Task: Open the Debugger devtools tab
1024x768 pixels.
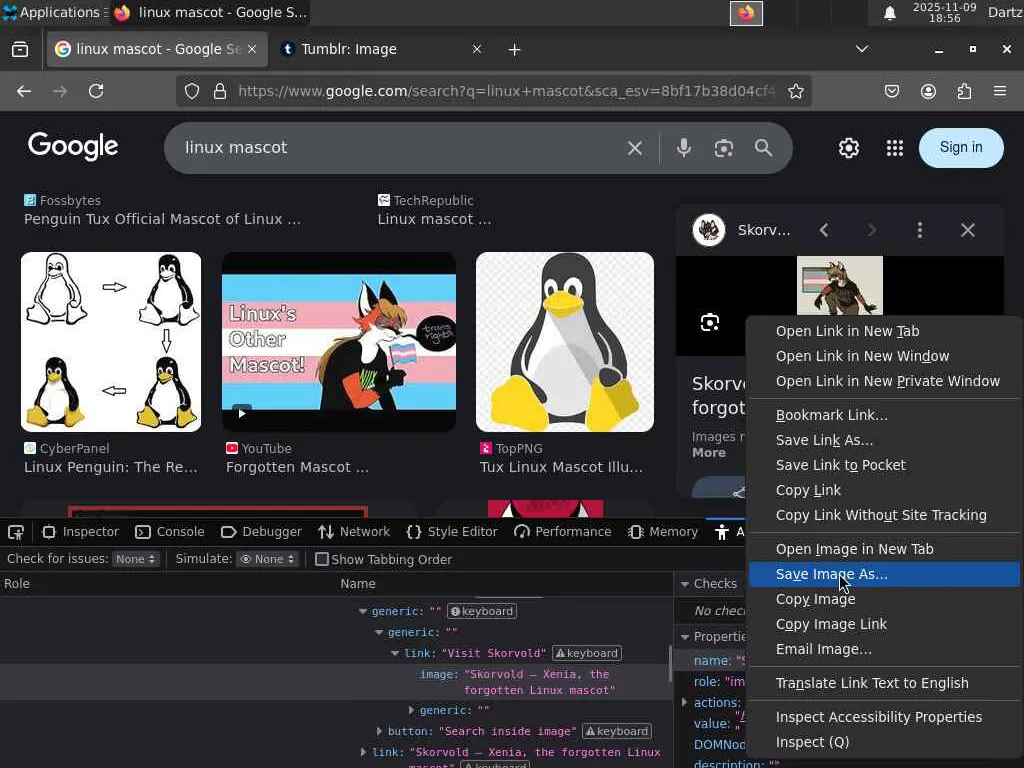Action: [x=261, y=532]
